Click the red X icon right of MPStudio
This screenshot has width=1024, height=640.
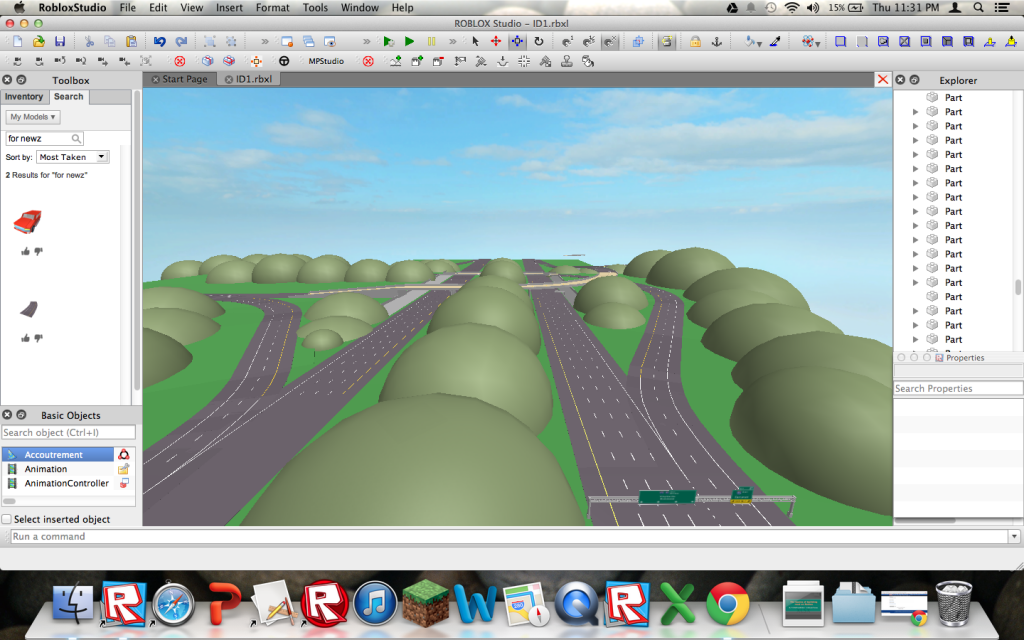click(368, 61)
